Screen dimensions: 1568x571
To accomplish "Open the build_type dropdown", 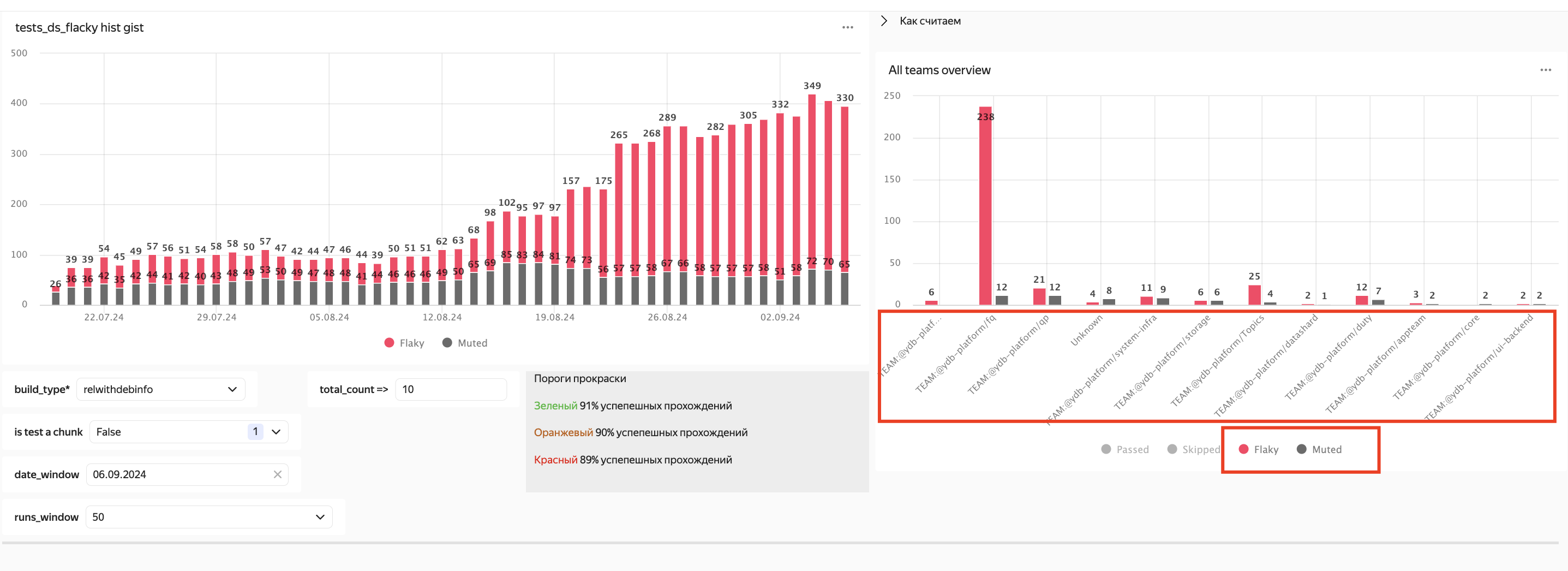I will point(161,389).
